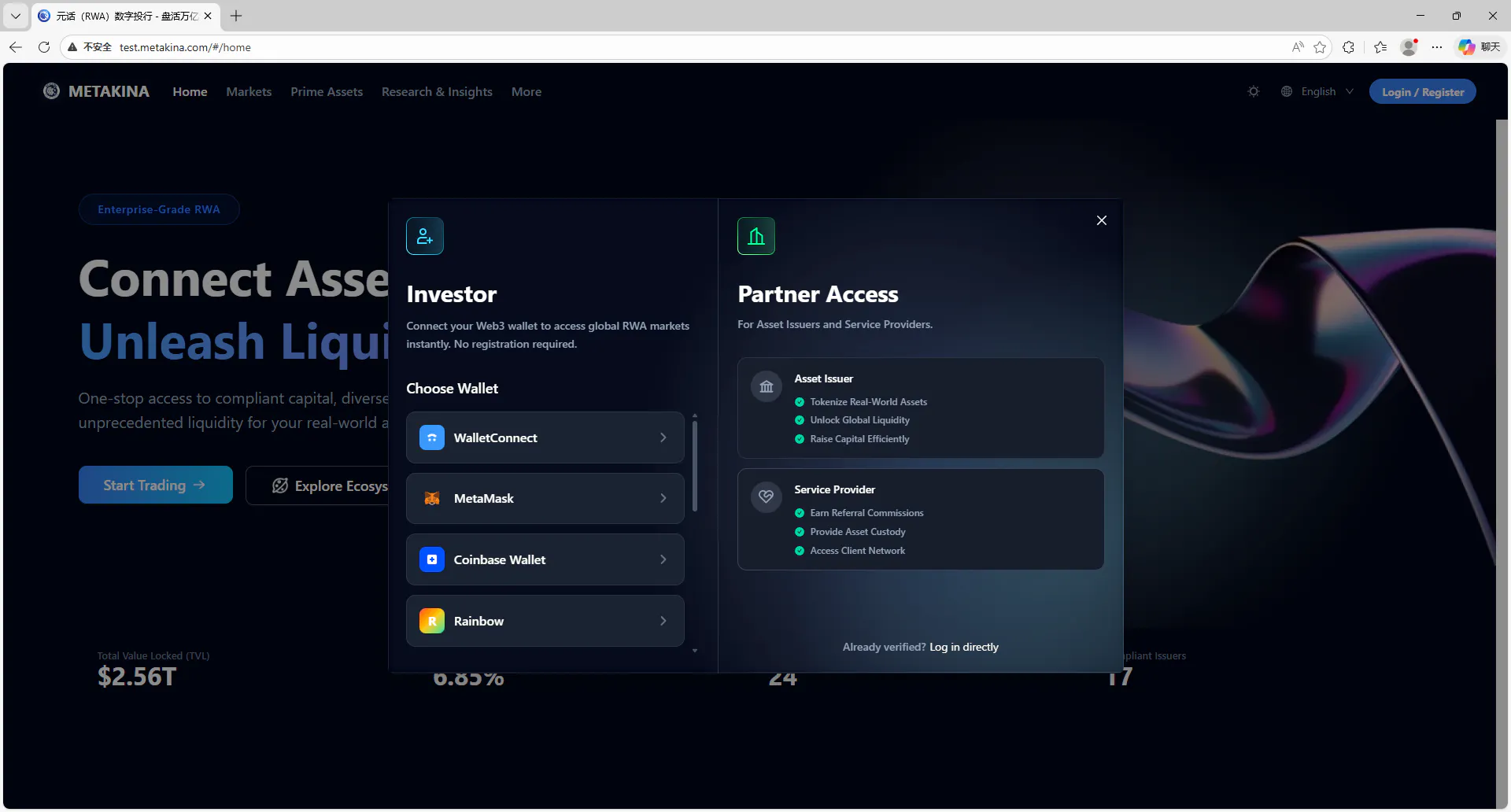Click the Start Trading button
The height and width of the screenshot is (812, 1511).
point(156,485)
